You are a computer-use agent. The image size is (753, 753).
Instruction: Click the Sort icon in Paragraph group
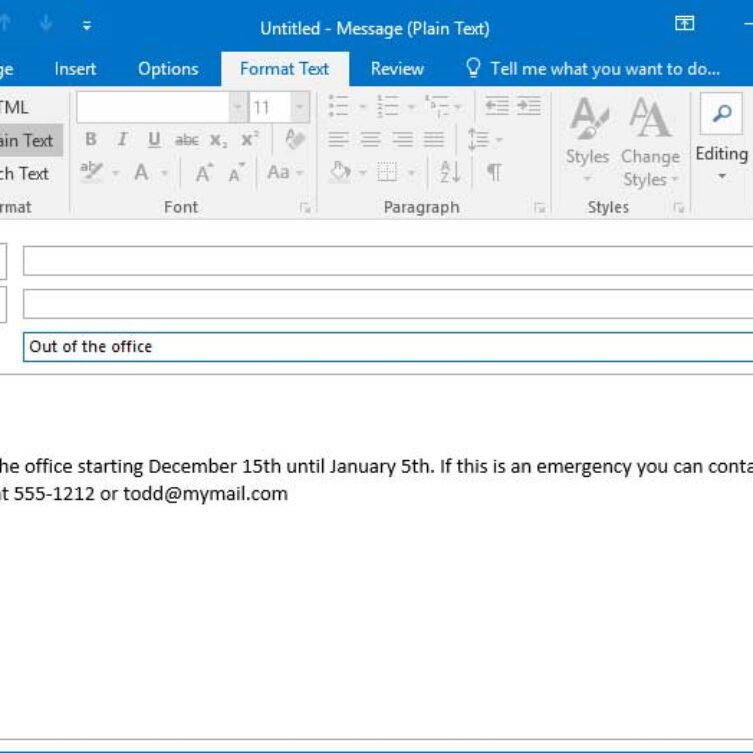pyautogui.click(x=450, y=172)
